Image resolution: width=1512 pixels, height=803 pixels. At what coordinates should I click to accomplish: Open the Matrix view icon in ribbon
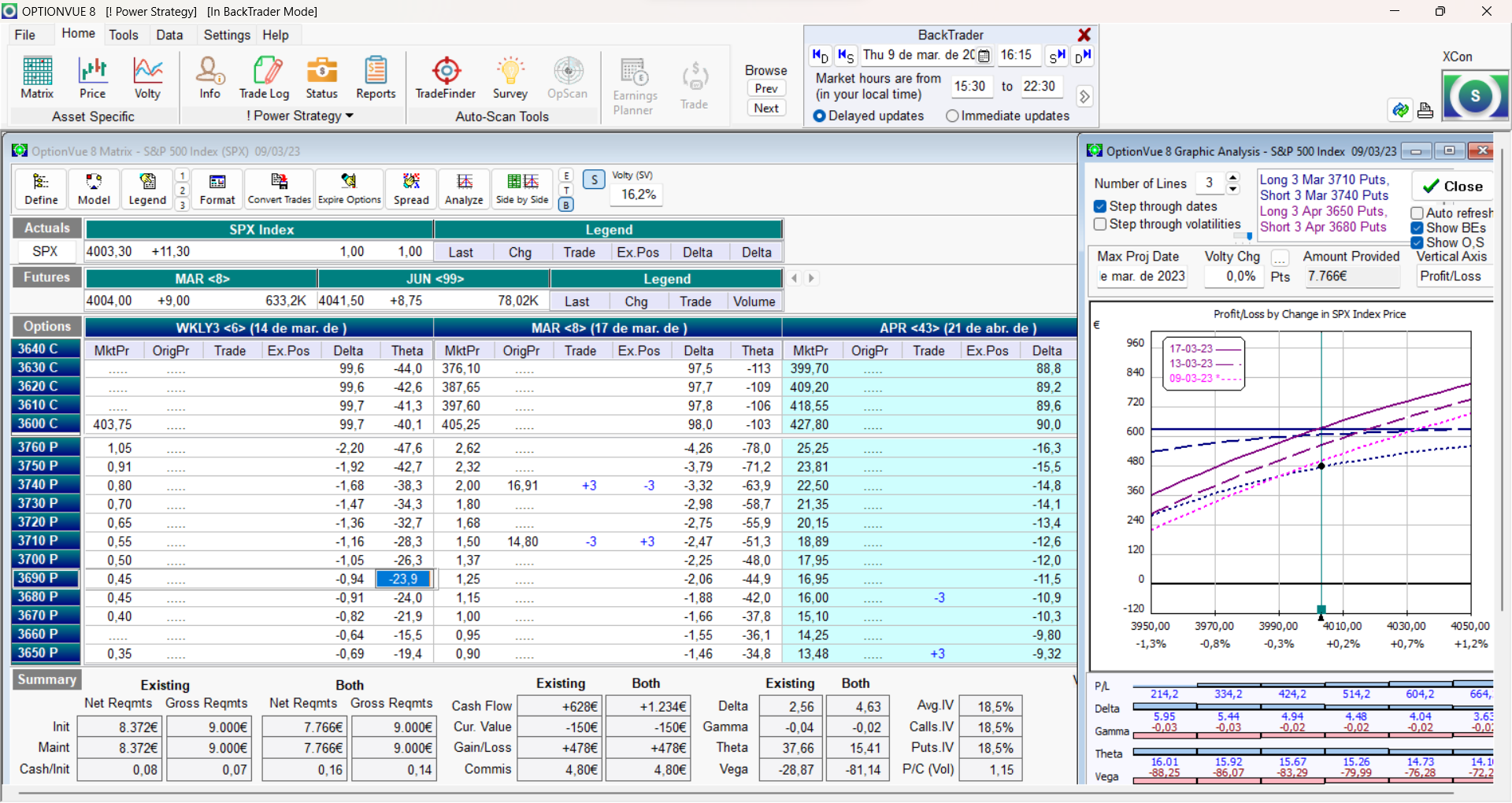pyautogui.click(x=37, y=78)
